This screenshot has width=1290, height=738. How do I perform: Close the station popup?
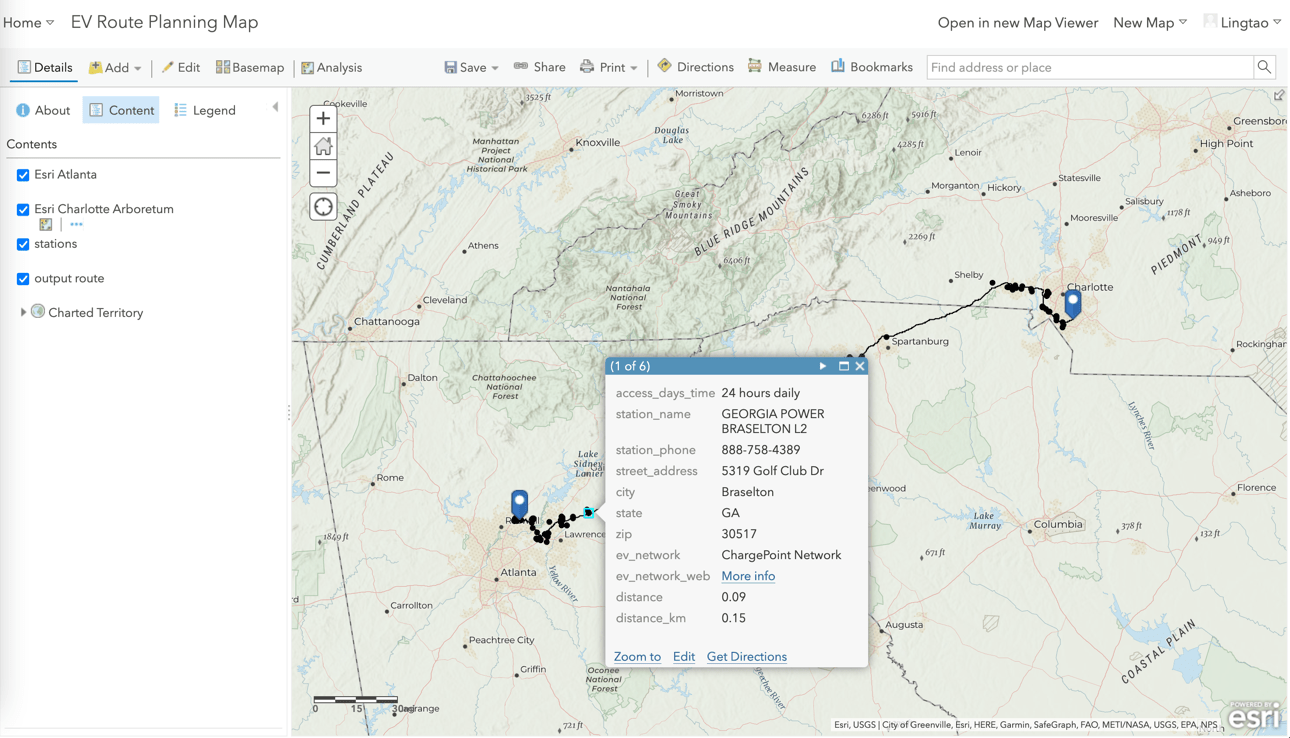[x=860, y=366]
